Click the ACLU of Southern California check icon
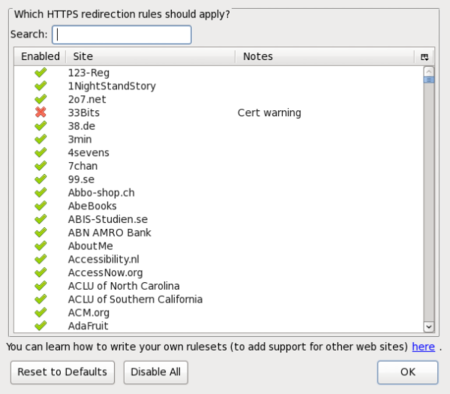Image resolution: width=450 pixels, height=394 pixels. tap(41, 299)
